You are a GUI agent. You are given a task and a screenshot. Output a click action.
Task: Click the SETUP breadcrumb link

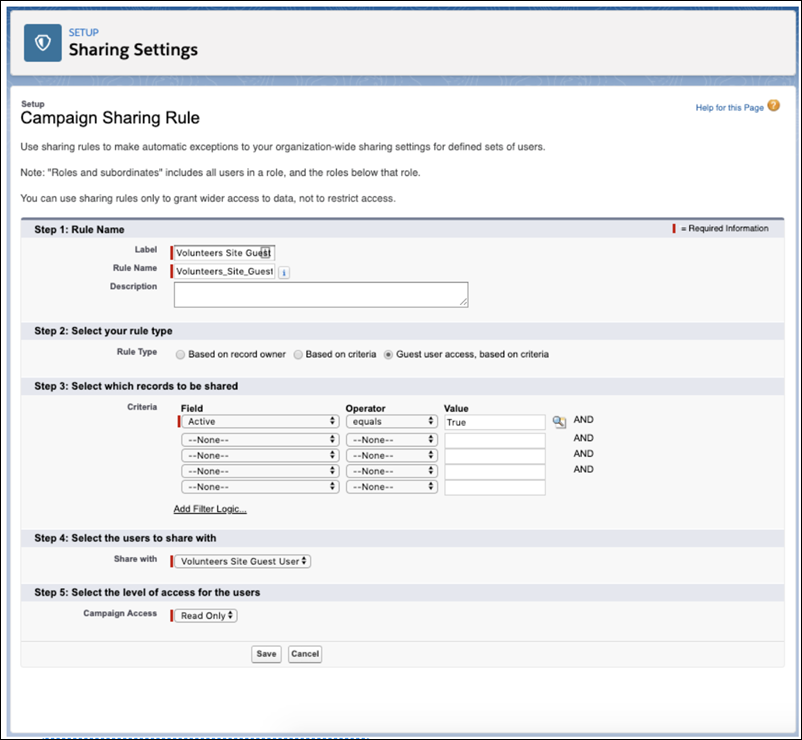83,32
